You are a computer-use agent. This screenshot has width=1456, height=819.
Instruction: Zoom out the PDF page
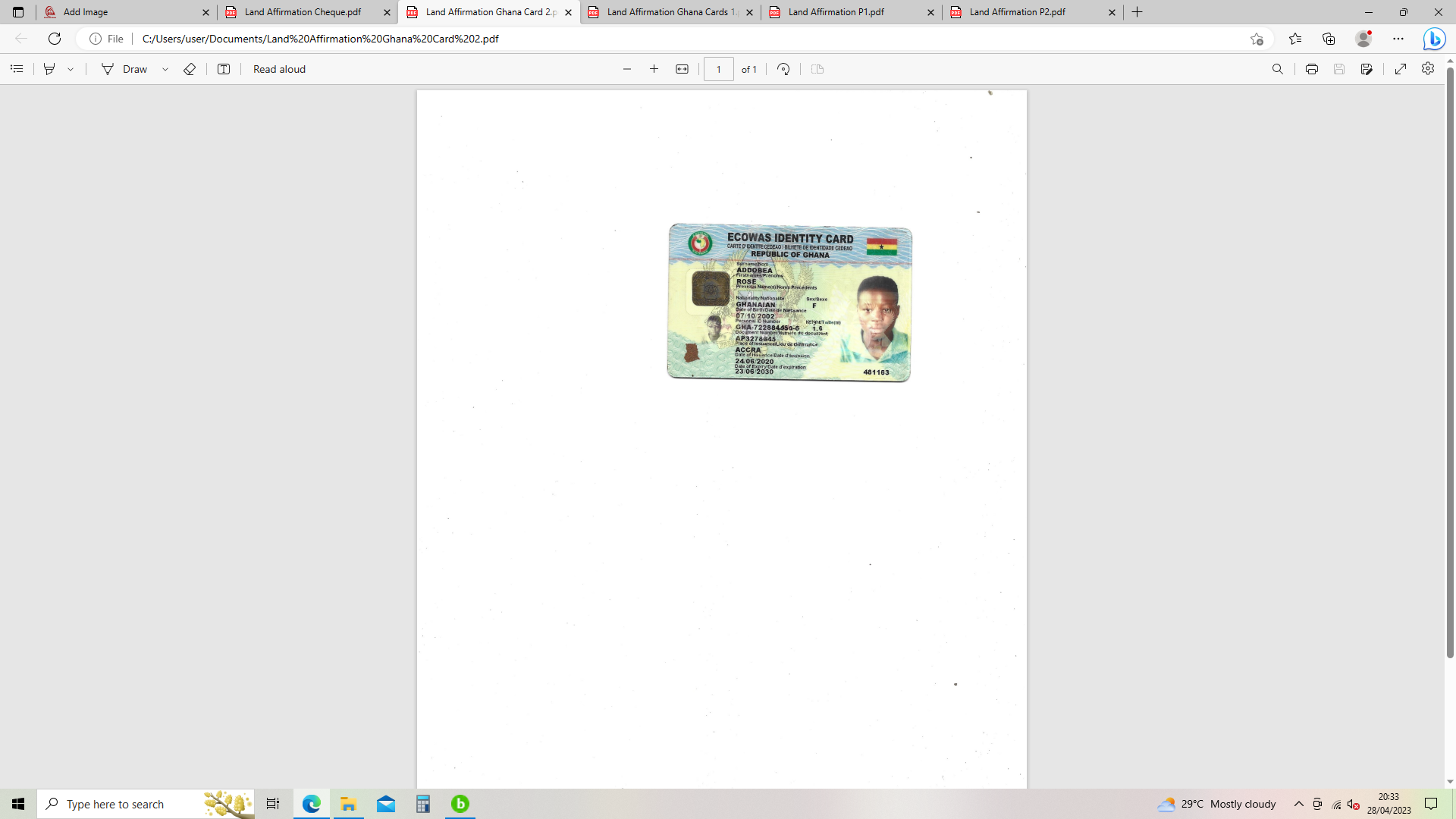[x=627, y=69]
